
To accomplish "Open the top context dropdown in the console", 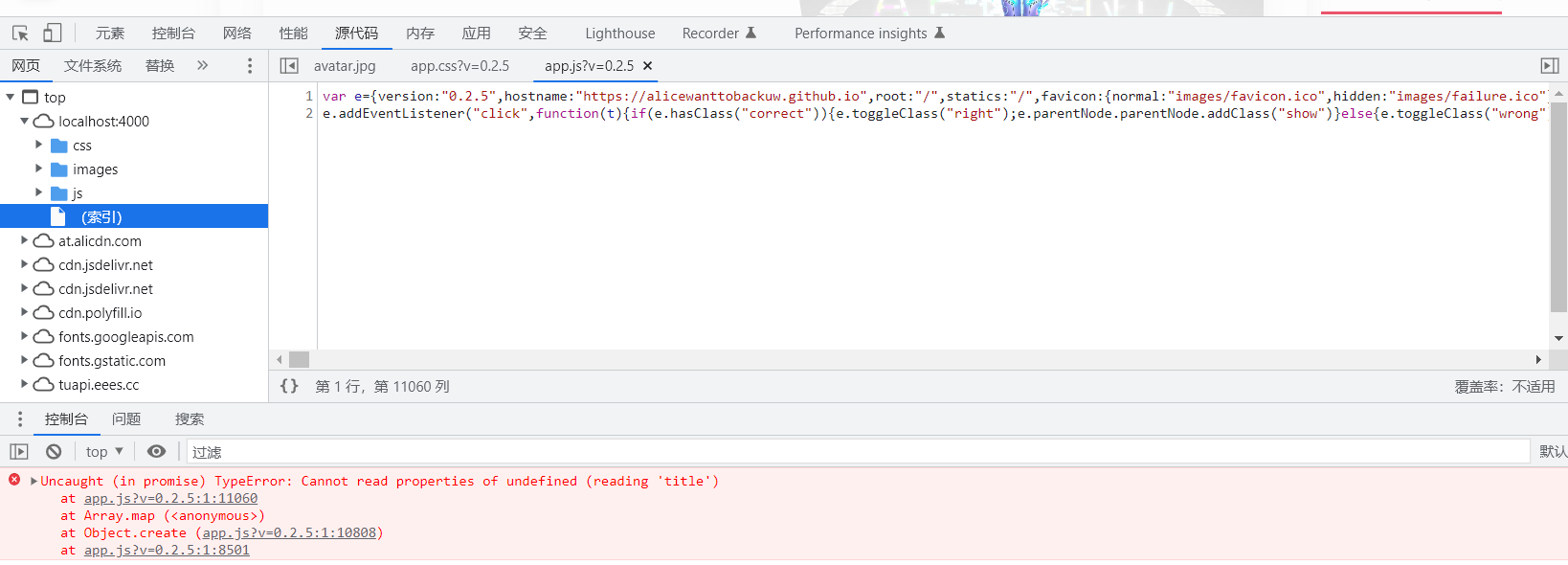I will pos(104,452).
